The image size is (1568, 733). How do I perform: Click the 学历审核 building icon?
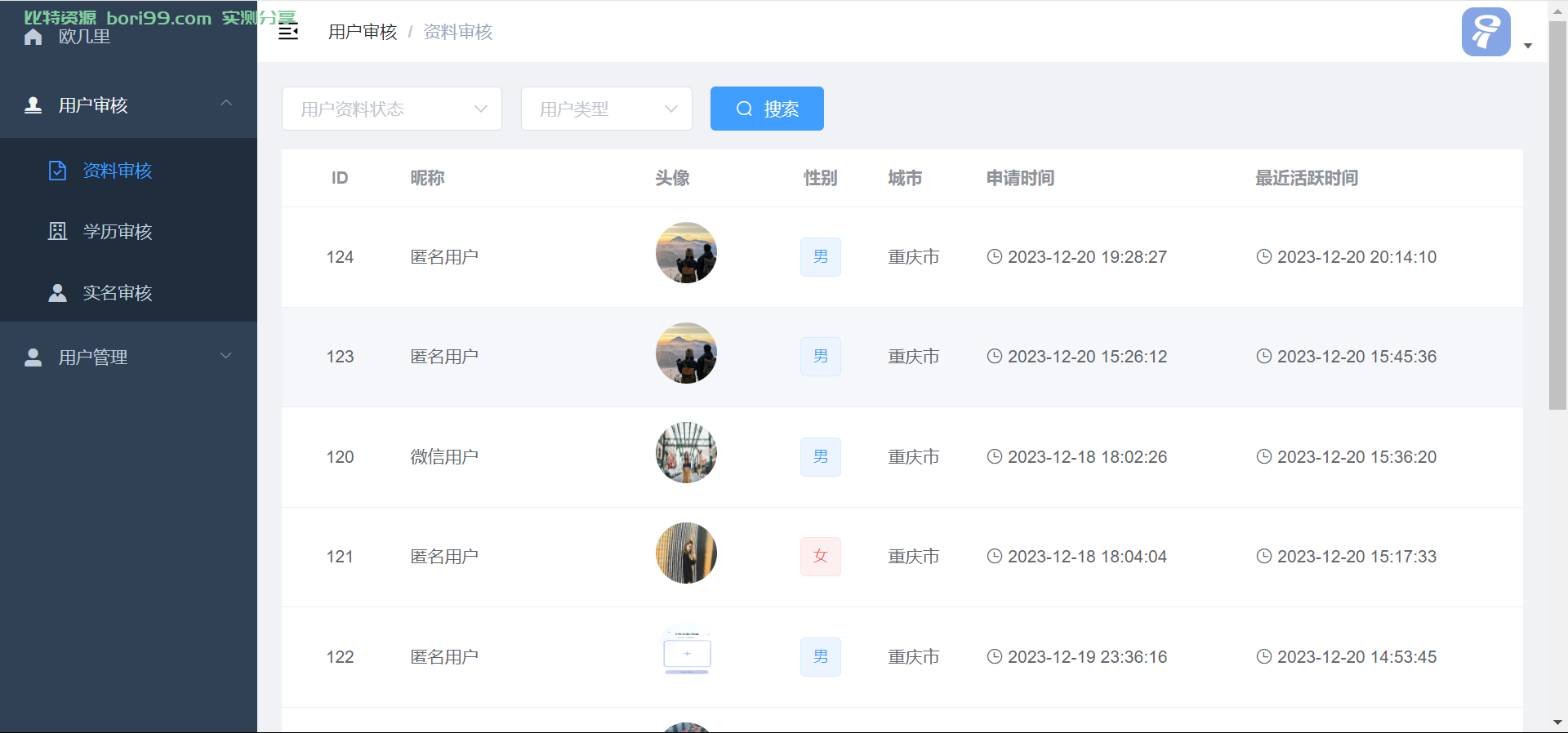tap(57, 232)
